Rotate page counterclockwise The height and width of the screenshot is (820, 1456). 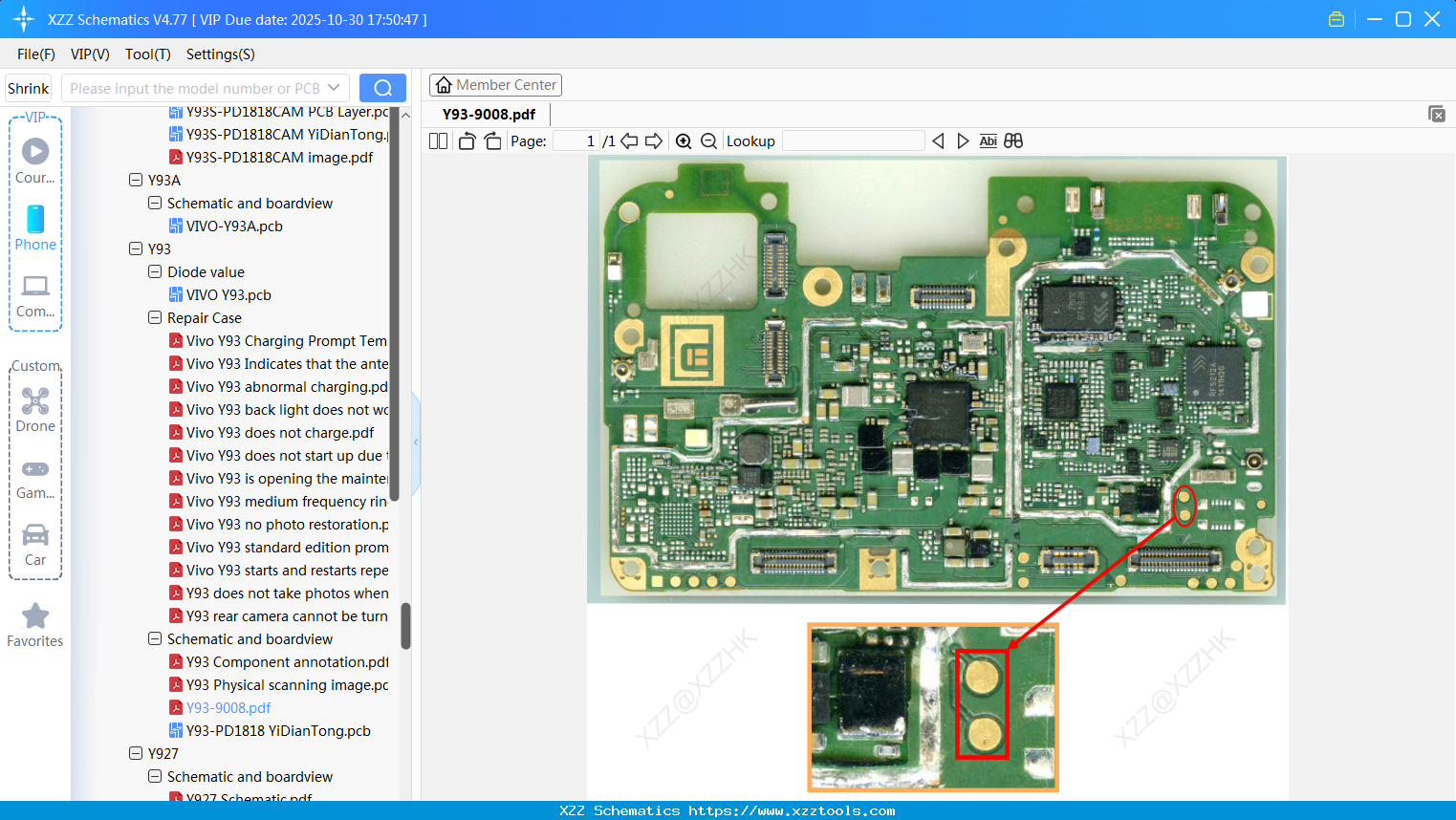(467, 140)
